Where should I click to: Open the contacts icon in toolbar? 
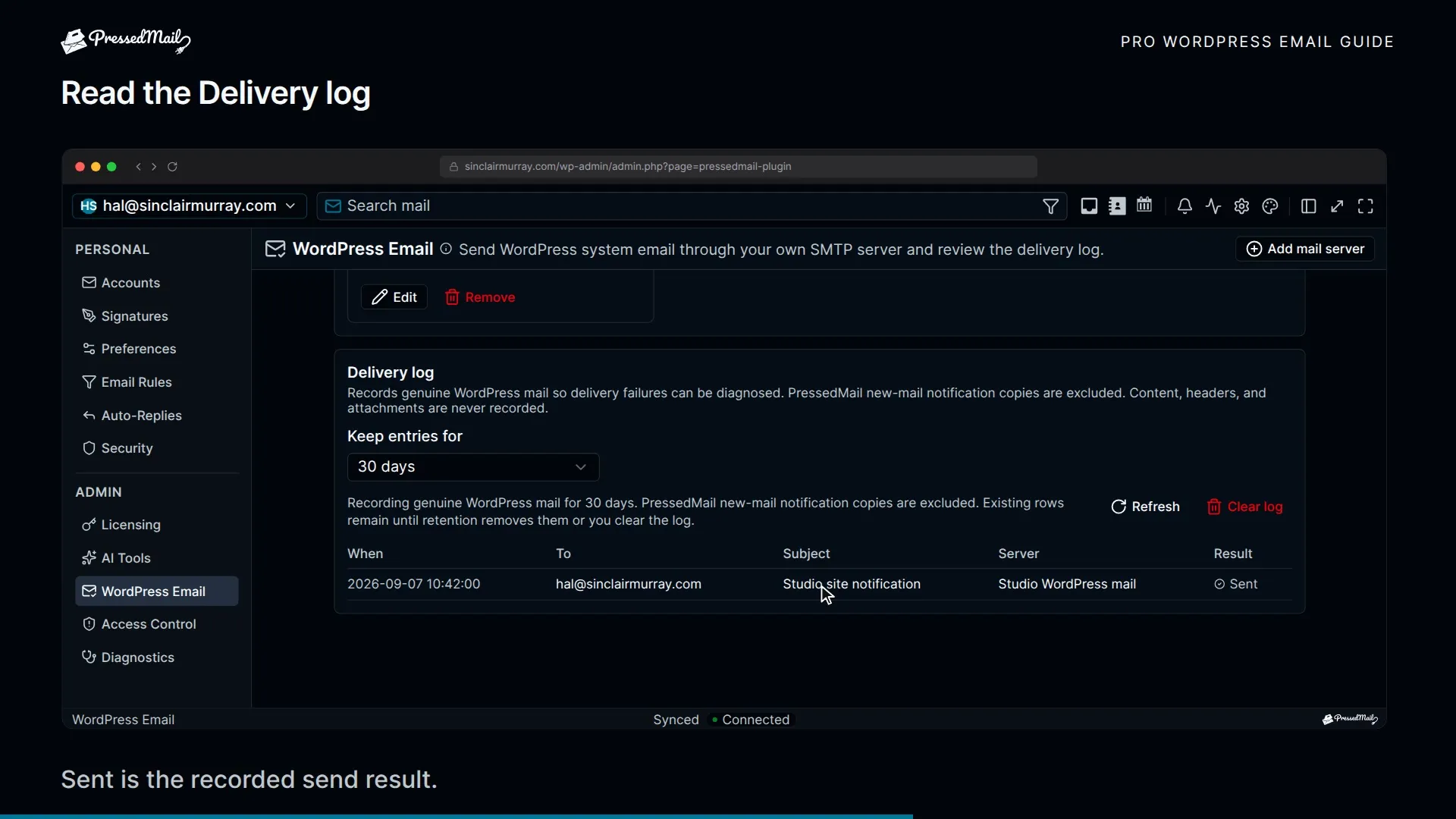tap(1117, 206)
